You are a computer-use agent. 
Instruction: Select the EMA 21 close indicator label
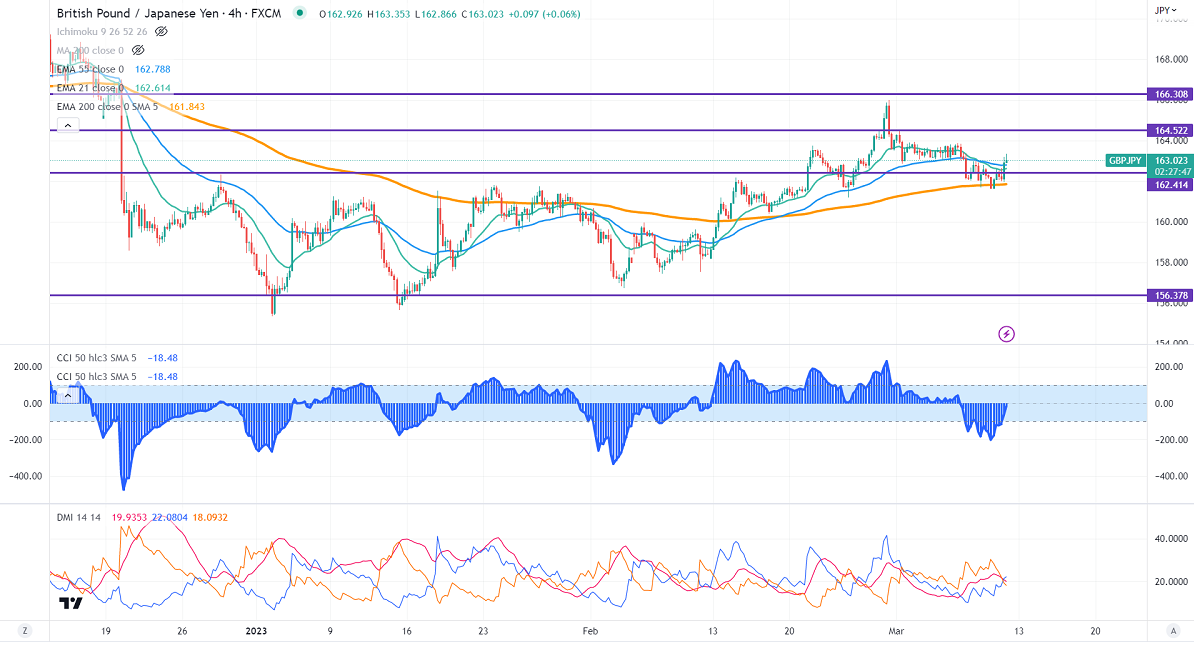coord(90,88)
